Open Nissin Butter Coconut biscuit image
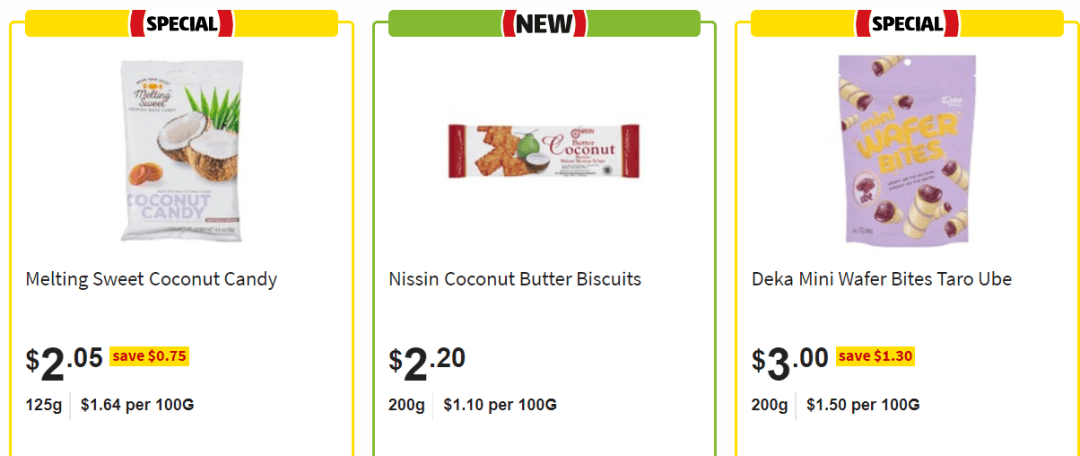 [x=544, y=151]
